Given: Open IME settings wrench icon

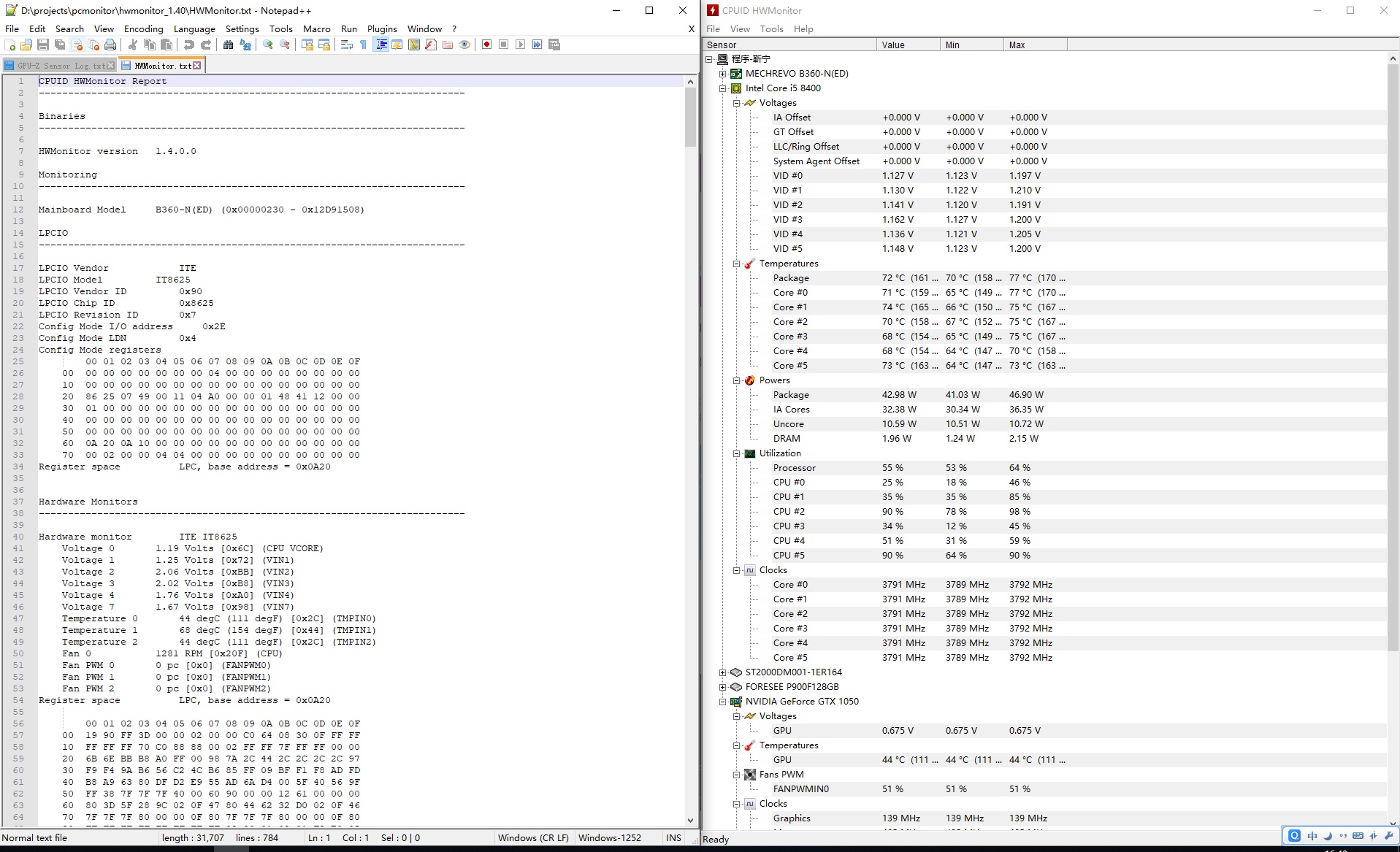Looking at the screenshot, I should click(1388, 836).
